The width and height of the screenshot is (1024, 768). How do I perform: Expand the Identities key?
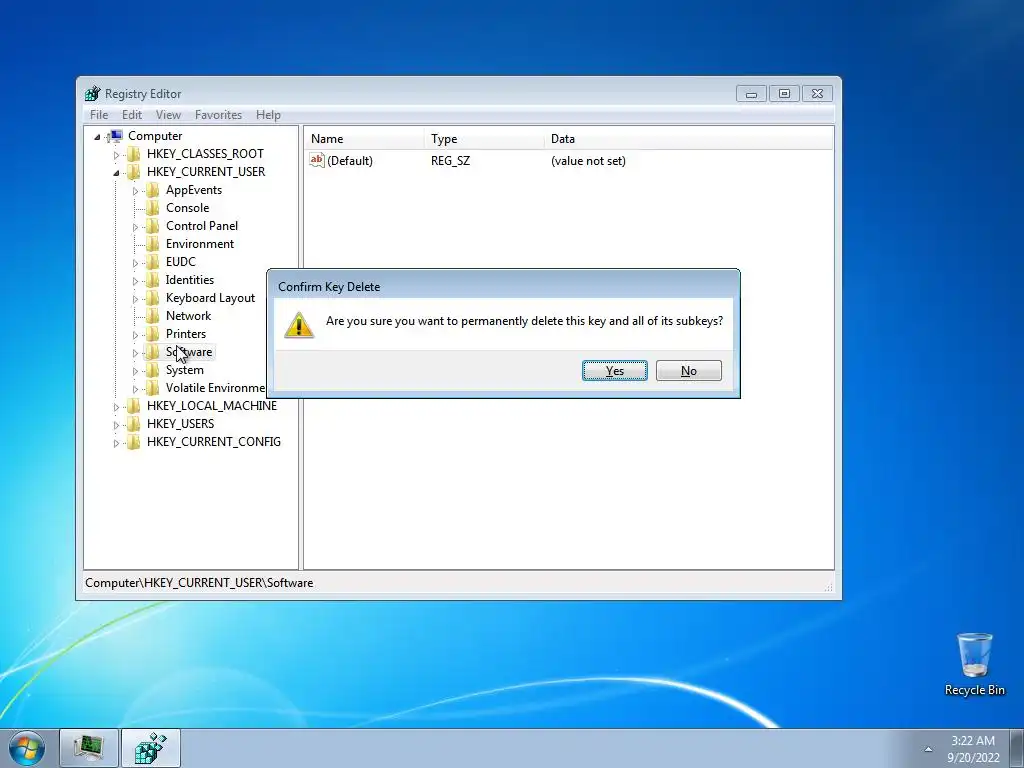point(135,281)
